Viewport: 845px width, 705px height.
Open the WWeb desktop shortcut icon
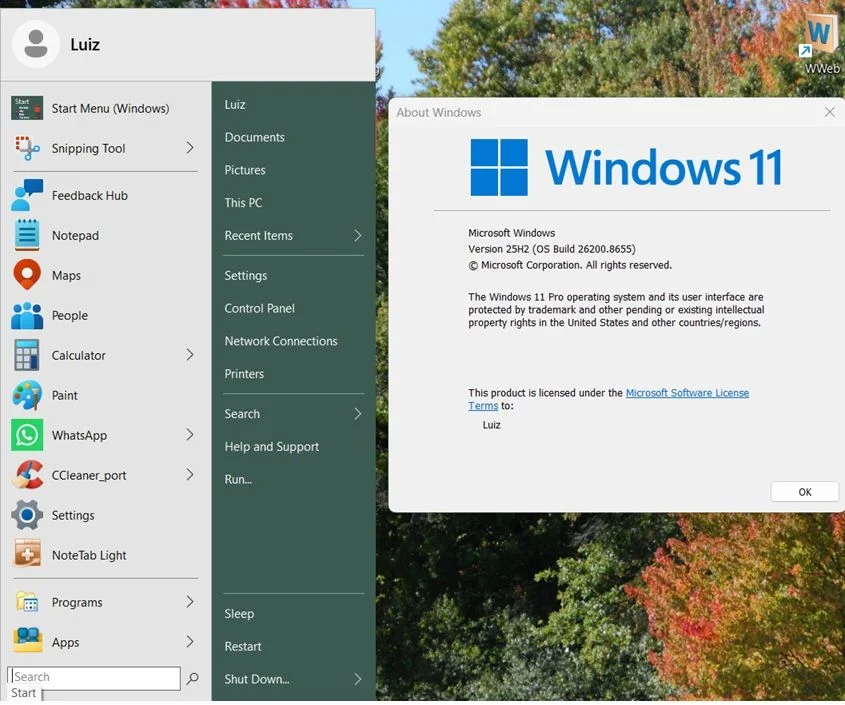(x=820, y=36)
